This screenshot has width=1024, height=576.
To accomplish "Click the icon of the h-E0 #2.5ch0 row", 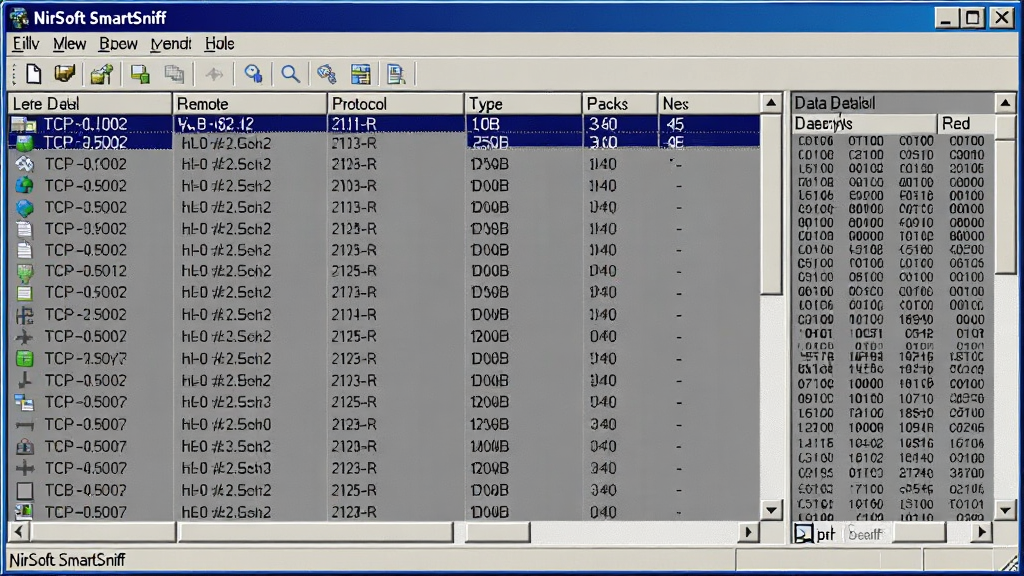I will pyautogui.click(x=24, y=425).
